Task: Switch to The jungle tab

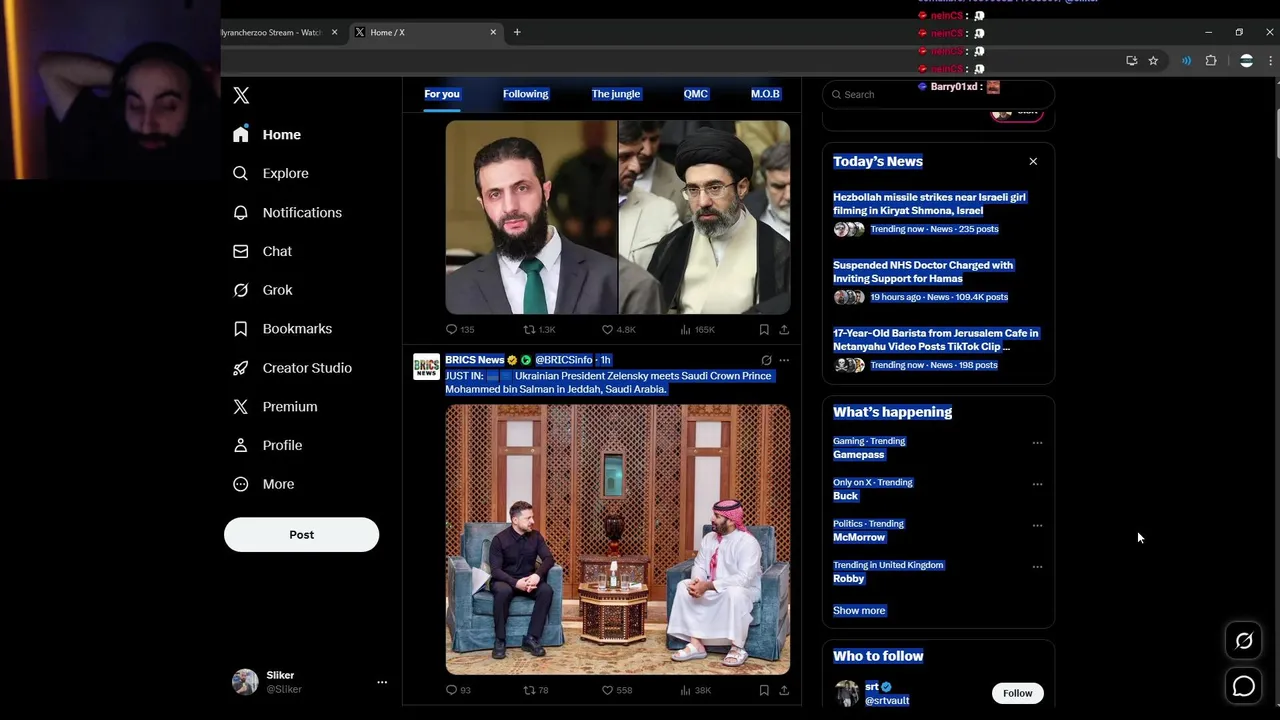Action: [x=616, y=94]
